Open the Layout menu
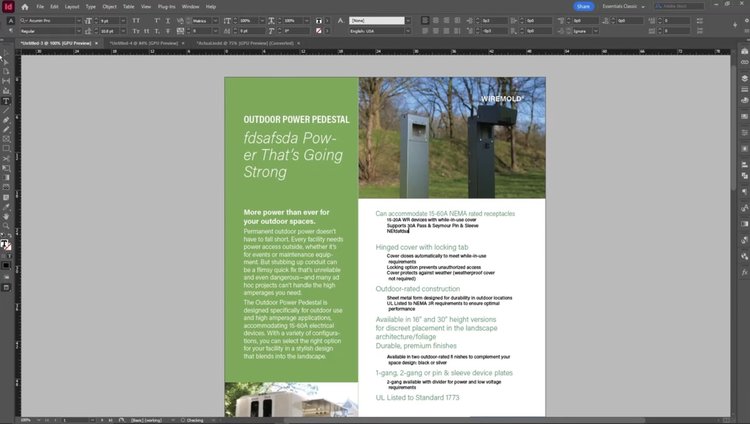The height and width of the screenshot is (424, 750). click(72, 7)
